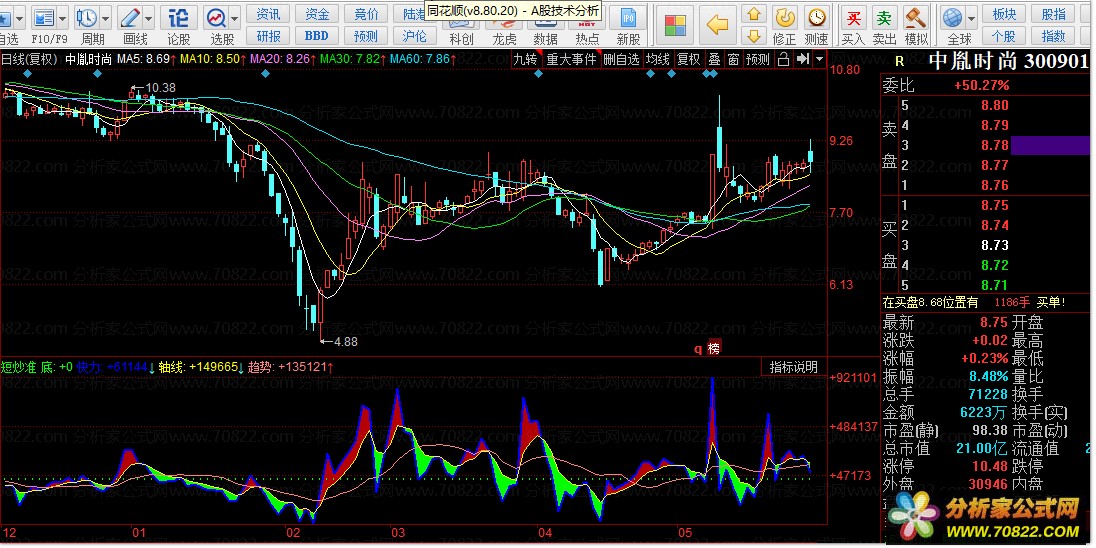Toggle the 预测 forecast button in chart toolbar
1096x548 pixels.
758,59
